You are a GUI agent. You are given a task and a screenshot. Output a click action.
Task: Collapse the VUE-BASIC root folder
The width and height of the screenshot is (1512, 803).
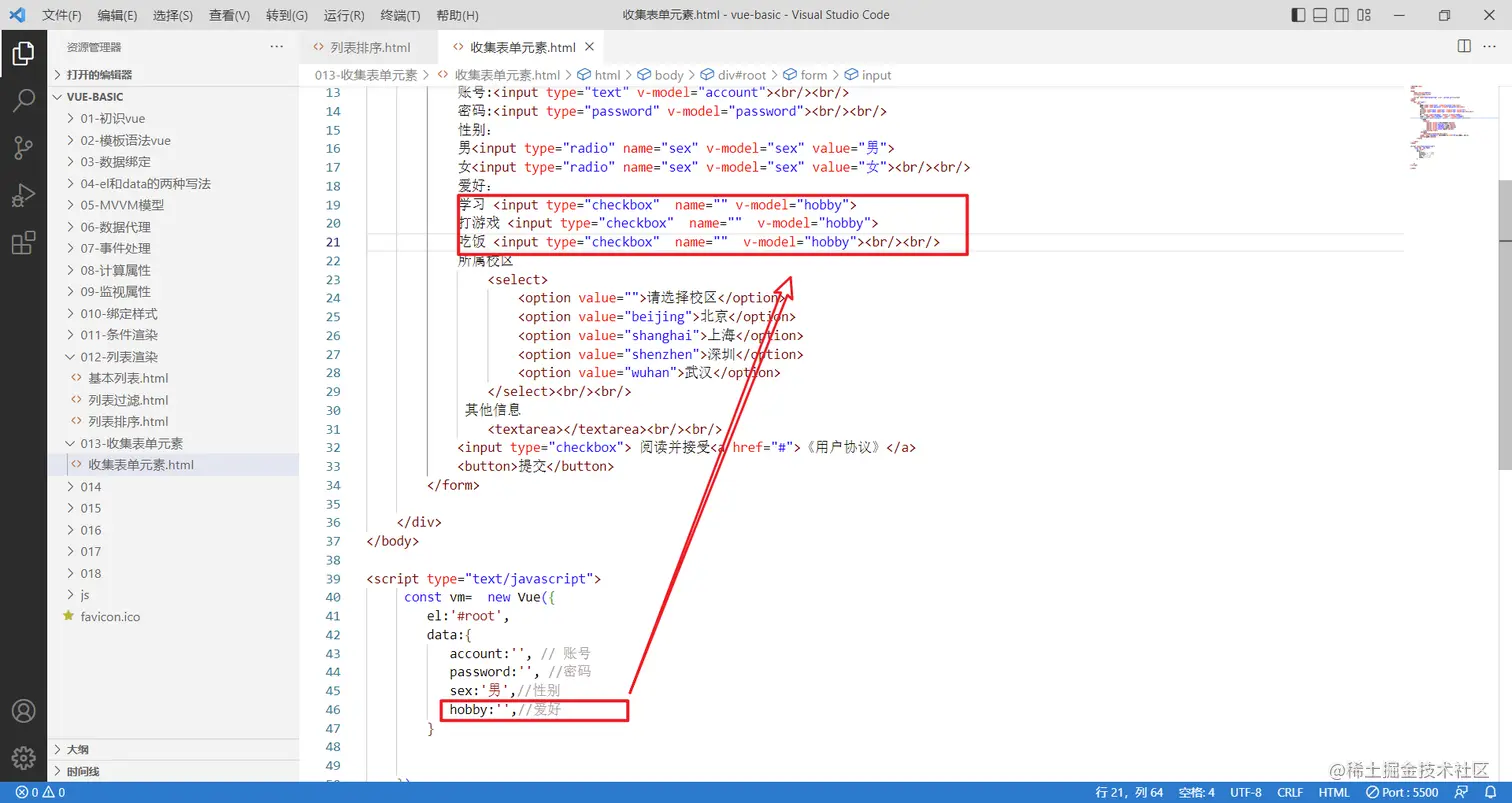tap(174, 97)
